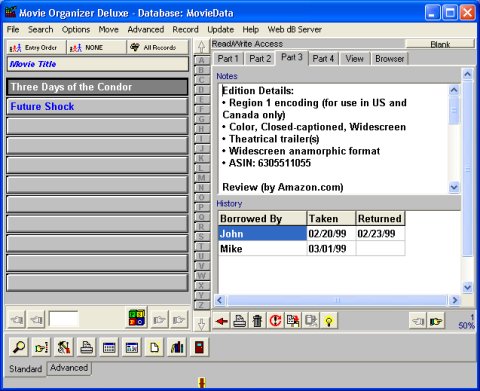Viewport: 480px width, 391px height.
Task: Click the grayed paste record icon
Action: 311,321
